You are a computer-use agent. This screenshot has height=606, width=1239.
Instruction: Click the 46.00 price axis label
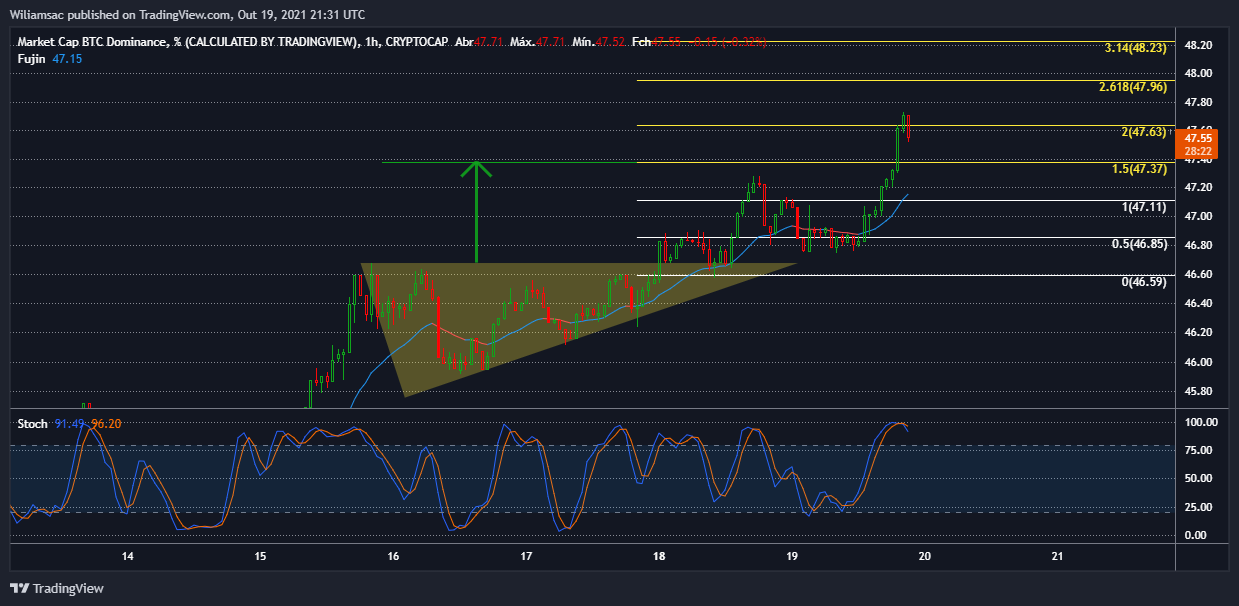1199,362
